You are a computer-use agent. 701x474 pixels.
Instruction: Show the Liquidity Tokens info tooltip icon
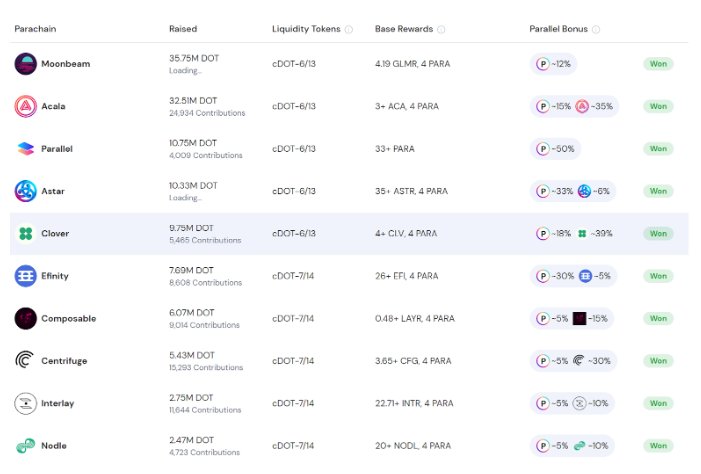click(349, 30)
